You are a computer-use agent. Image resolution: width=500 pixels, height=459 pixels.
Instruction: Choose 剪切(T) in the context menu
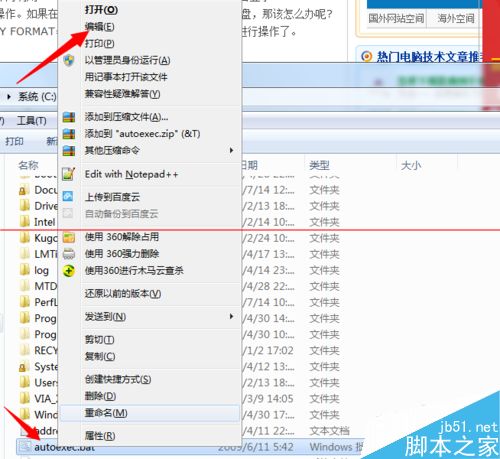pyautogui.click(x=99, y=340)
